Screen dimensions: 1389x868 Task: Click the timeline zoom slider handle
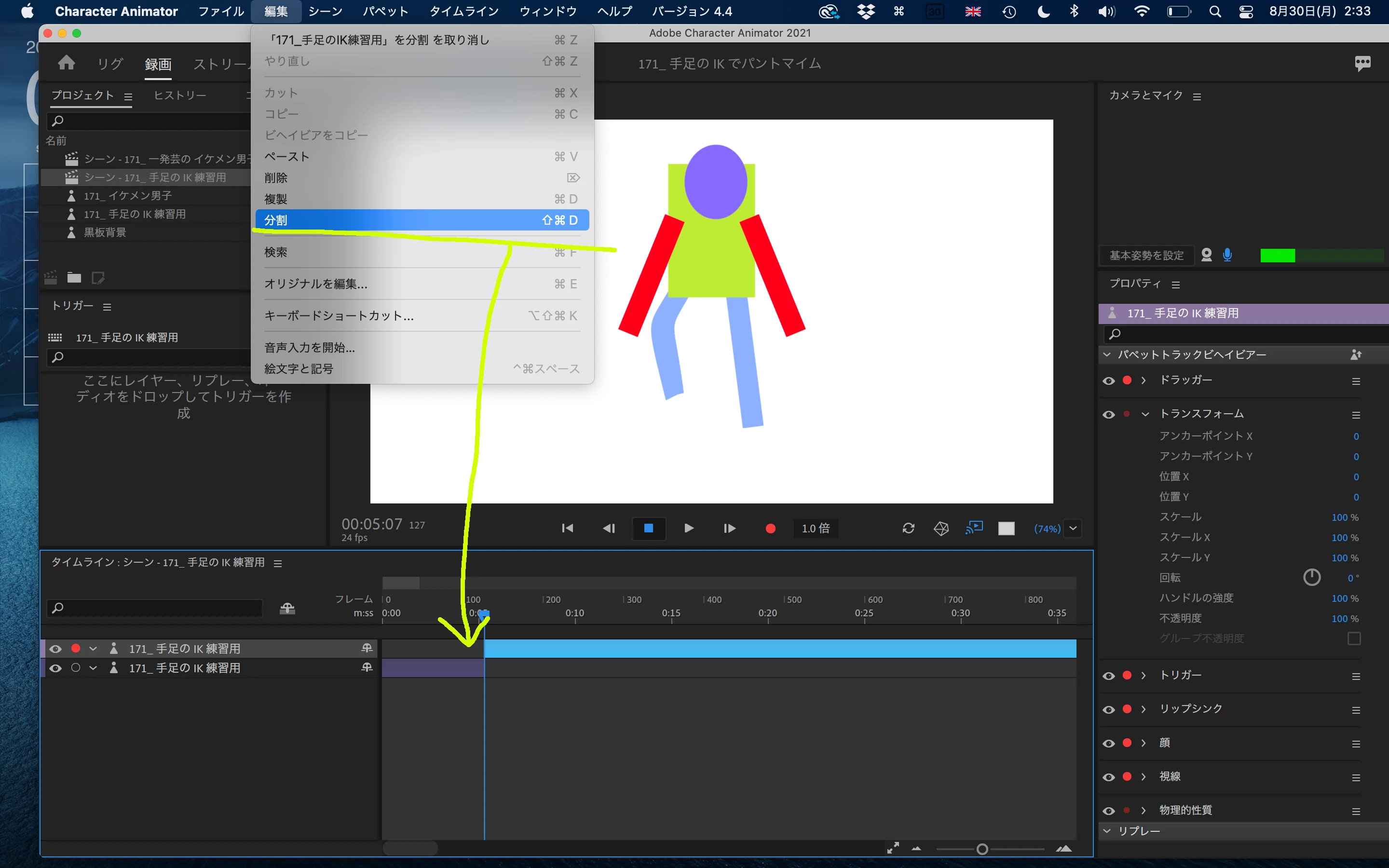click(982, 849)
